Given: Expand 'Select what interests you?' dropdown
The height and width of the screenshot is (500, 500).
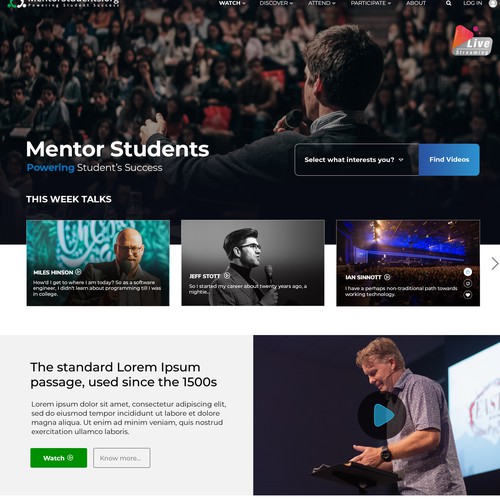Looking at the screenshot, I should (356, 160).
